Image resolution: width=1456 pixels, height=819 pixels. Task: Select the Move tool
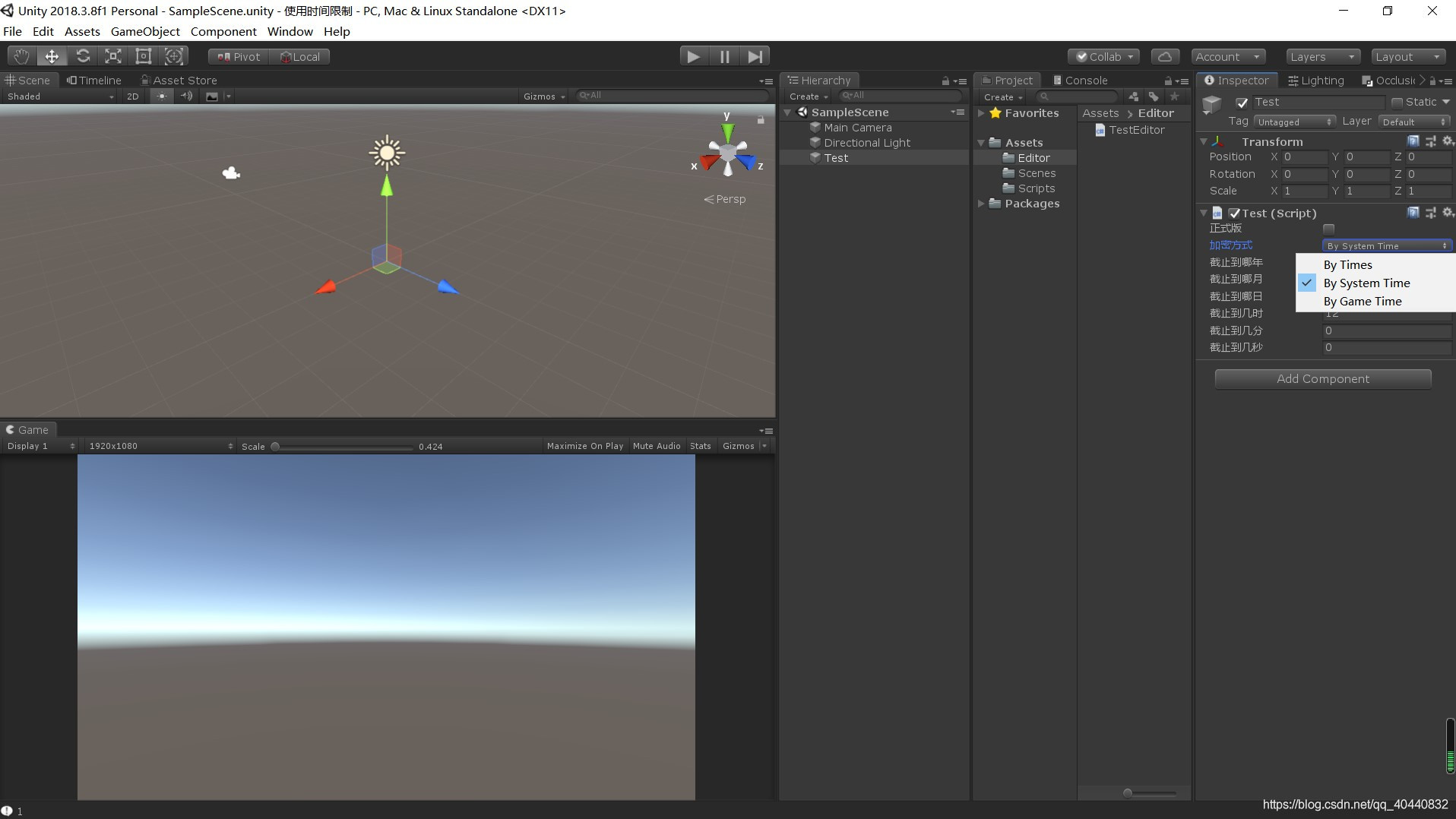(52, 56)
